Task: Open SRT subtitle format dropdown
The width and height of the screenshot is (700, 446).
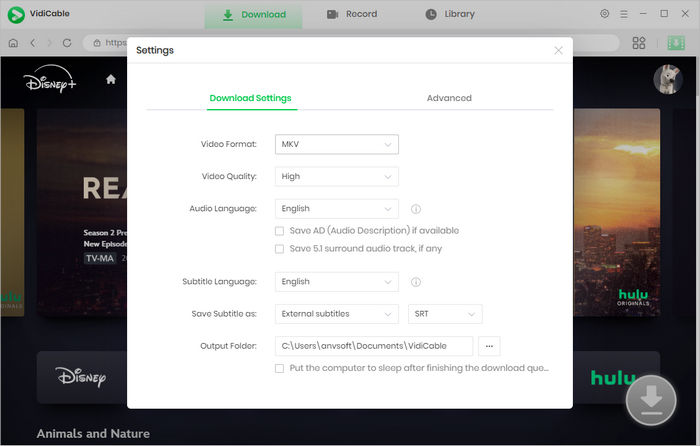Action: click(x=445, y=314)
